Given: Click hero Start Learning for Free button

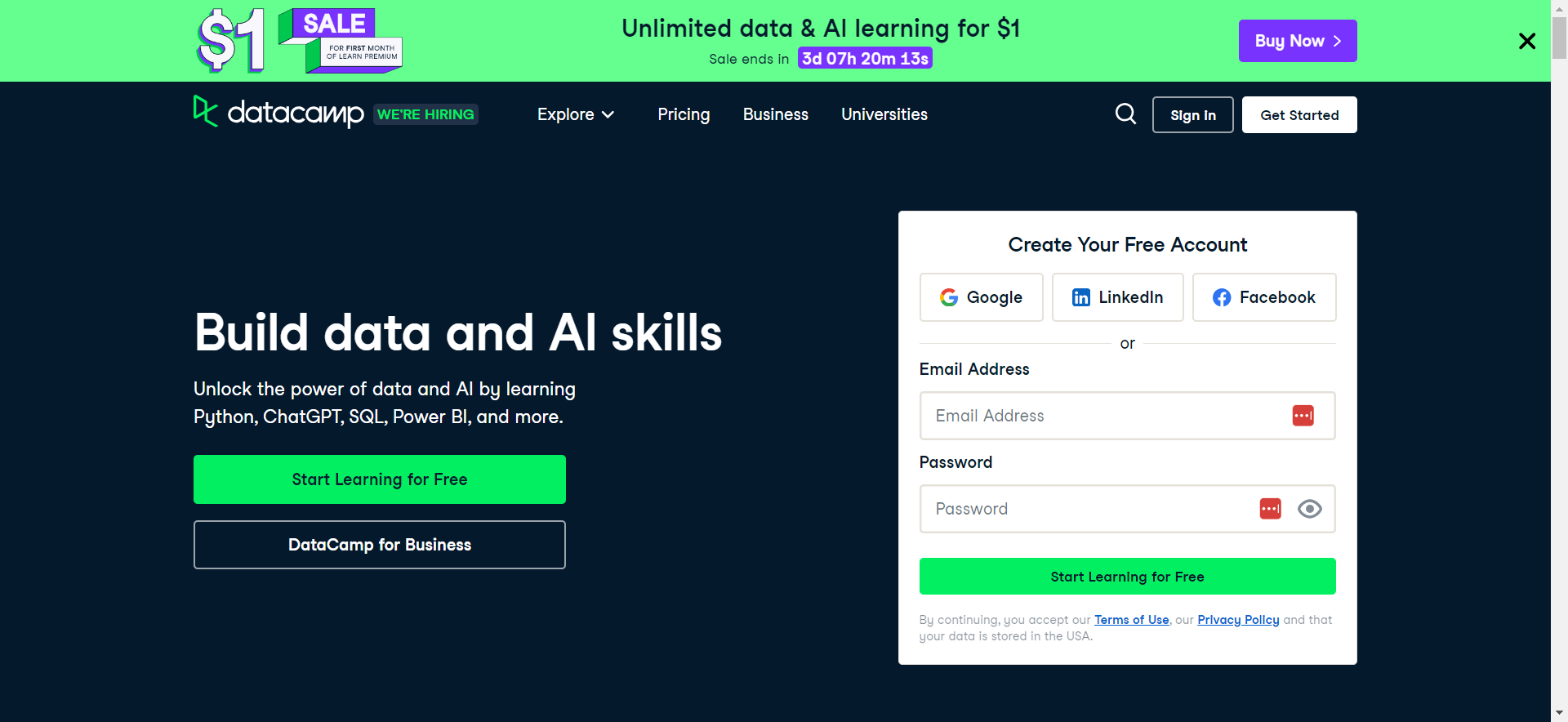Looking at the screenshot, I should point(380,479).
